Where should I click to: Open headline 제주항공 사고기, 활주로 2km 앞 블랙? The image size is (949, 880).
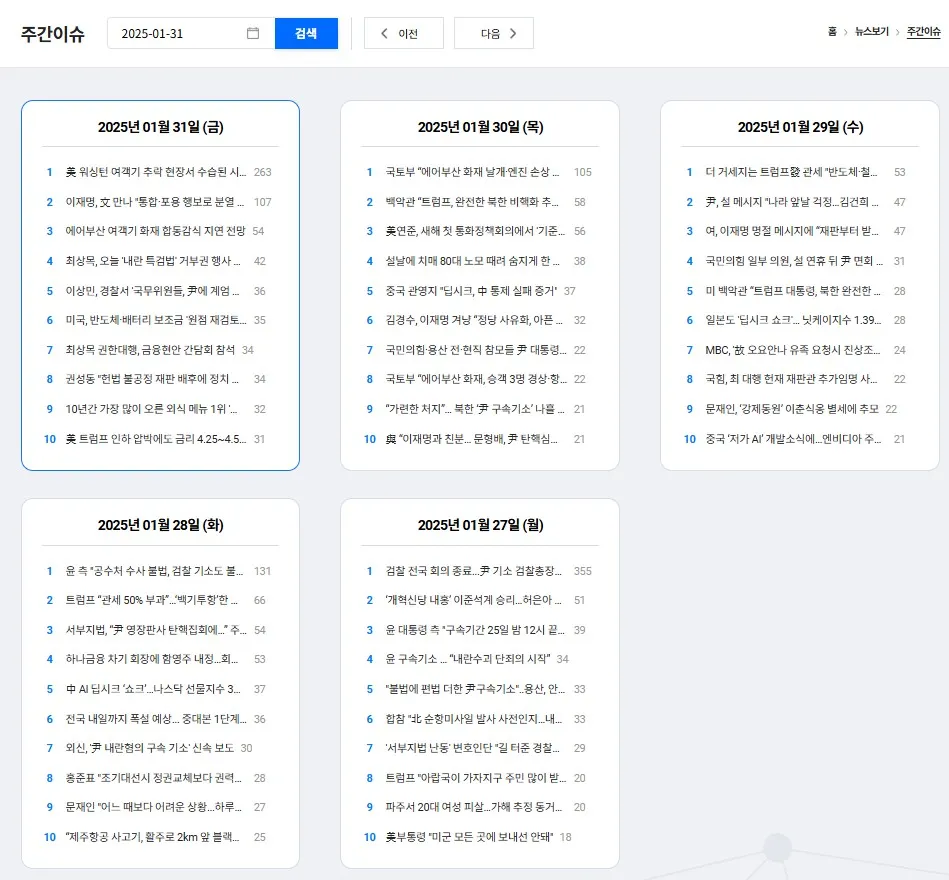click(x=152, y=838)
